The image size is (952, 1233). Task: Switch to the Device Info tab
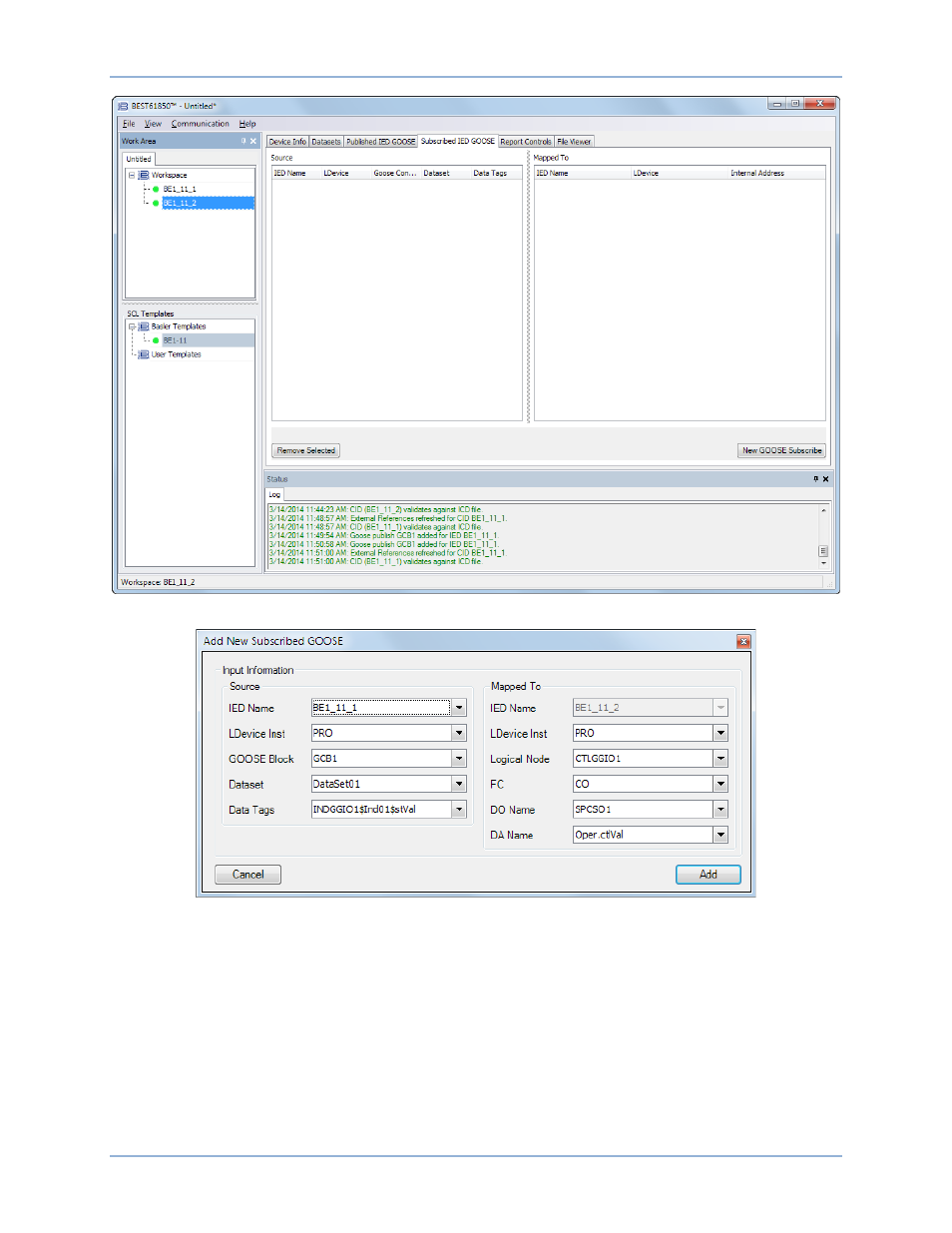tap(287, 142)
